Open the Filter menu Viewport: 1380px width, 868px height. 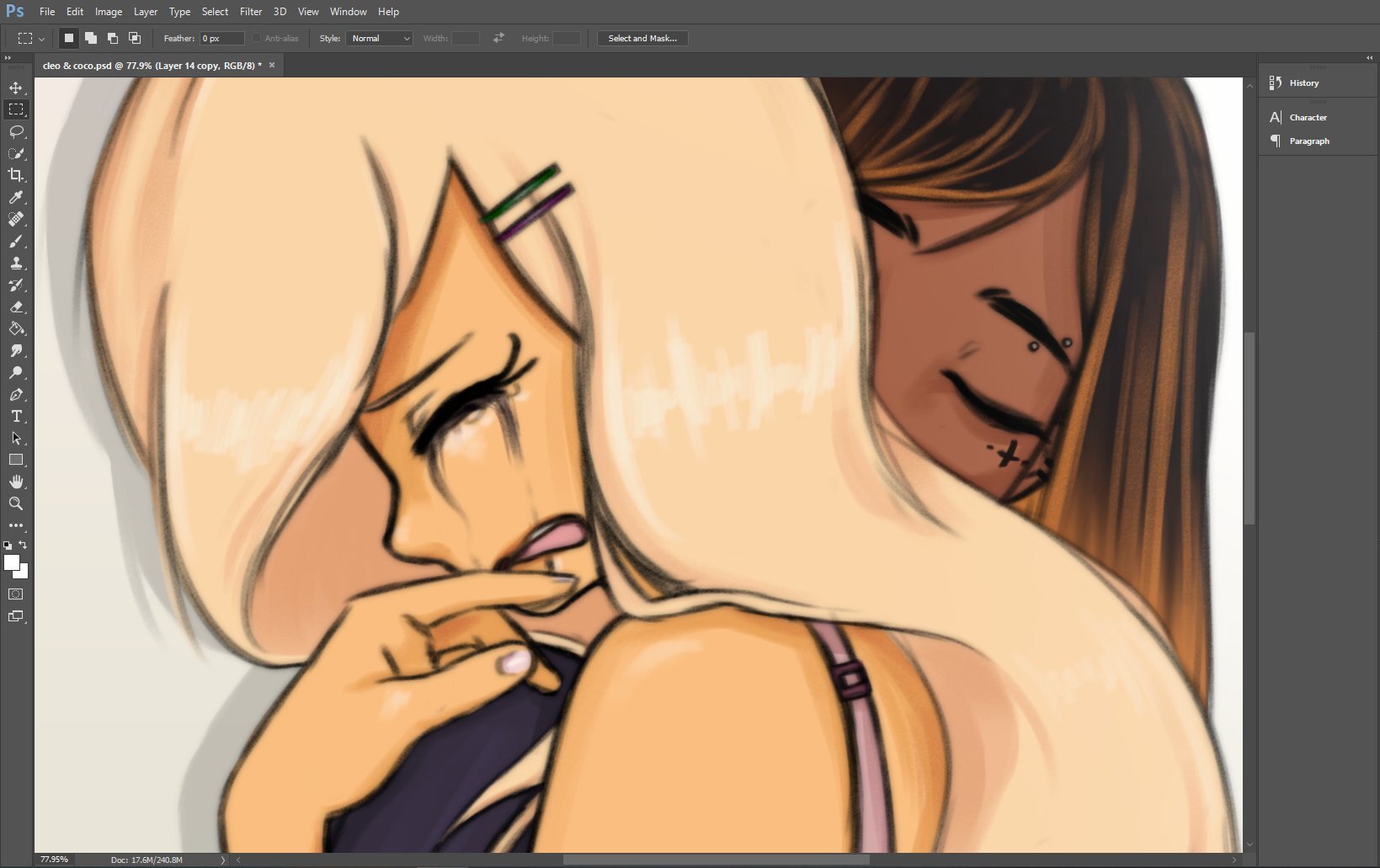point(251,12)
